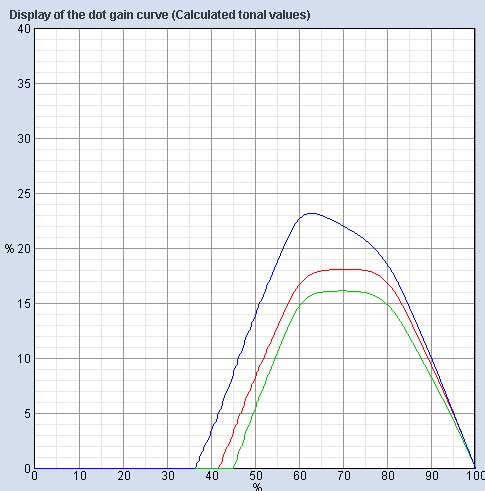This screenshot has height=491, width=485.
Task: Click the x-axis label 70
Action: [344, 476]
